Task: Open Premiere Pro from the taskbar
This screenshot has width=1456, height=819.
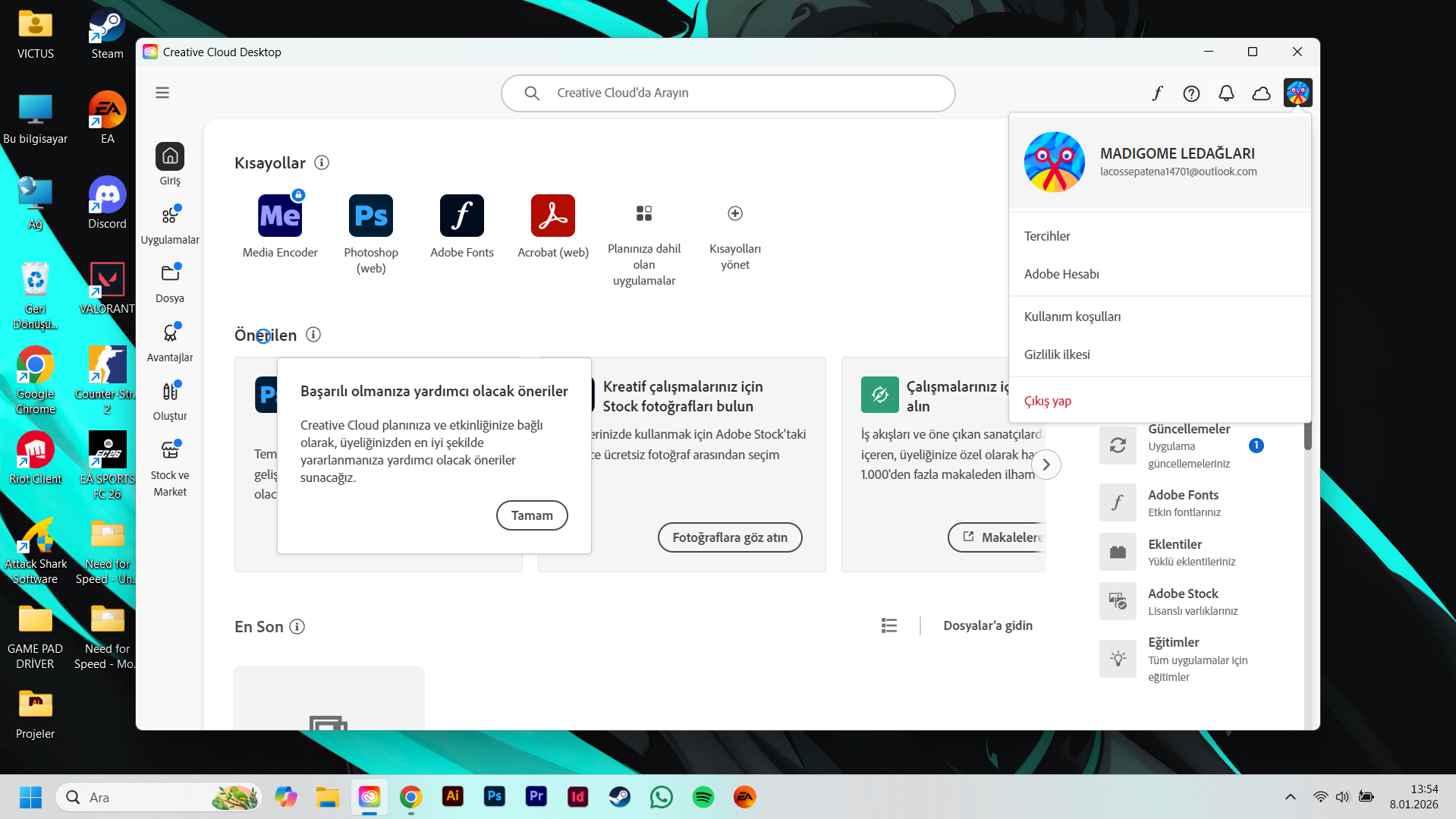Action: click(536, 797)
